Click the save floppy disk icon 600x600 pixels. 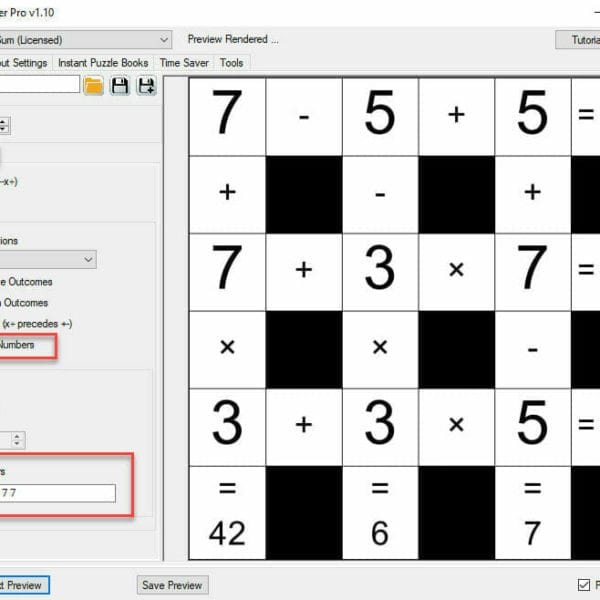point(120,85)
